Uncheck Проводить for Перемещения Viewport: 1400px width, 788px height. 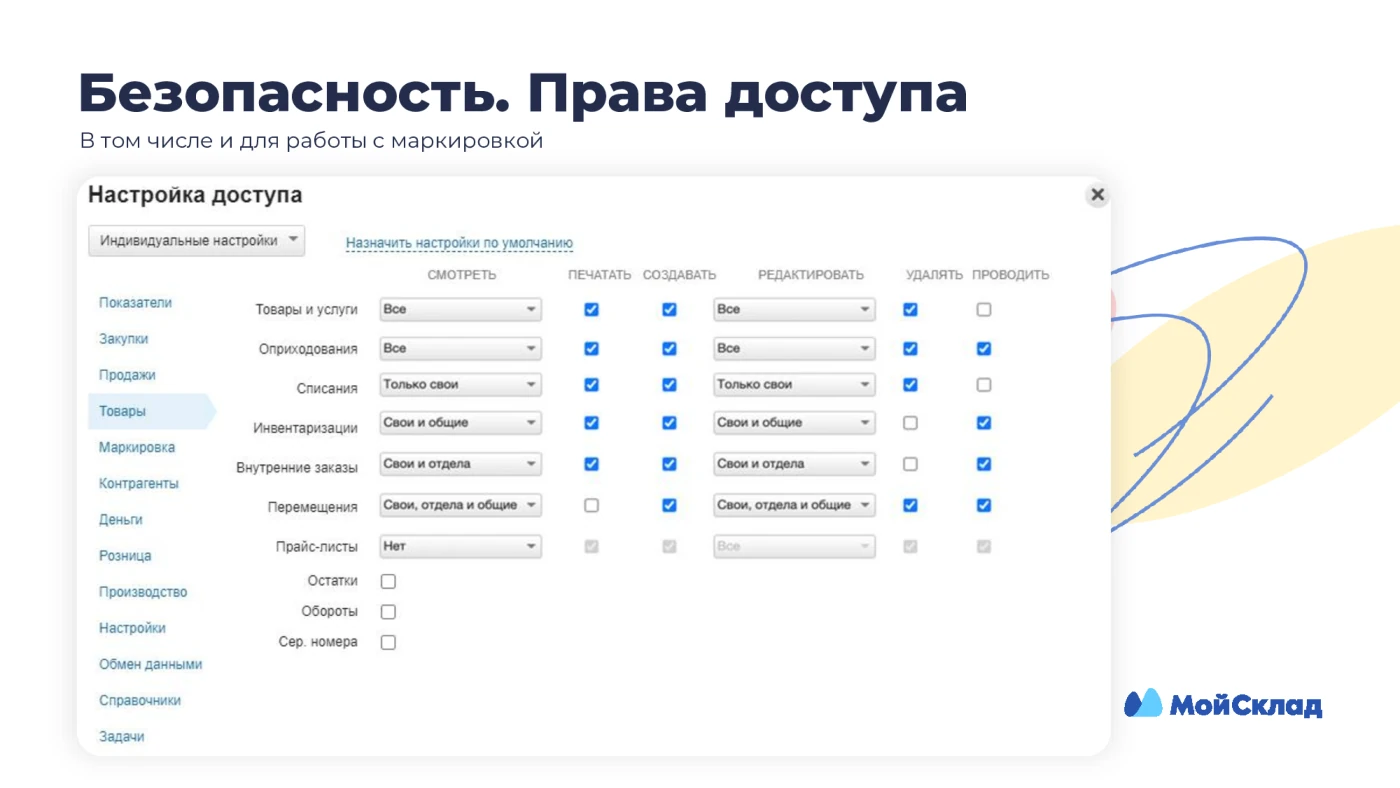(x=984, y=506)
